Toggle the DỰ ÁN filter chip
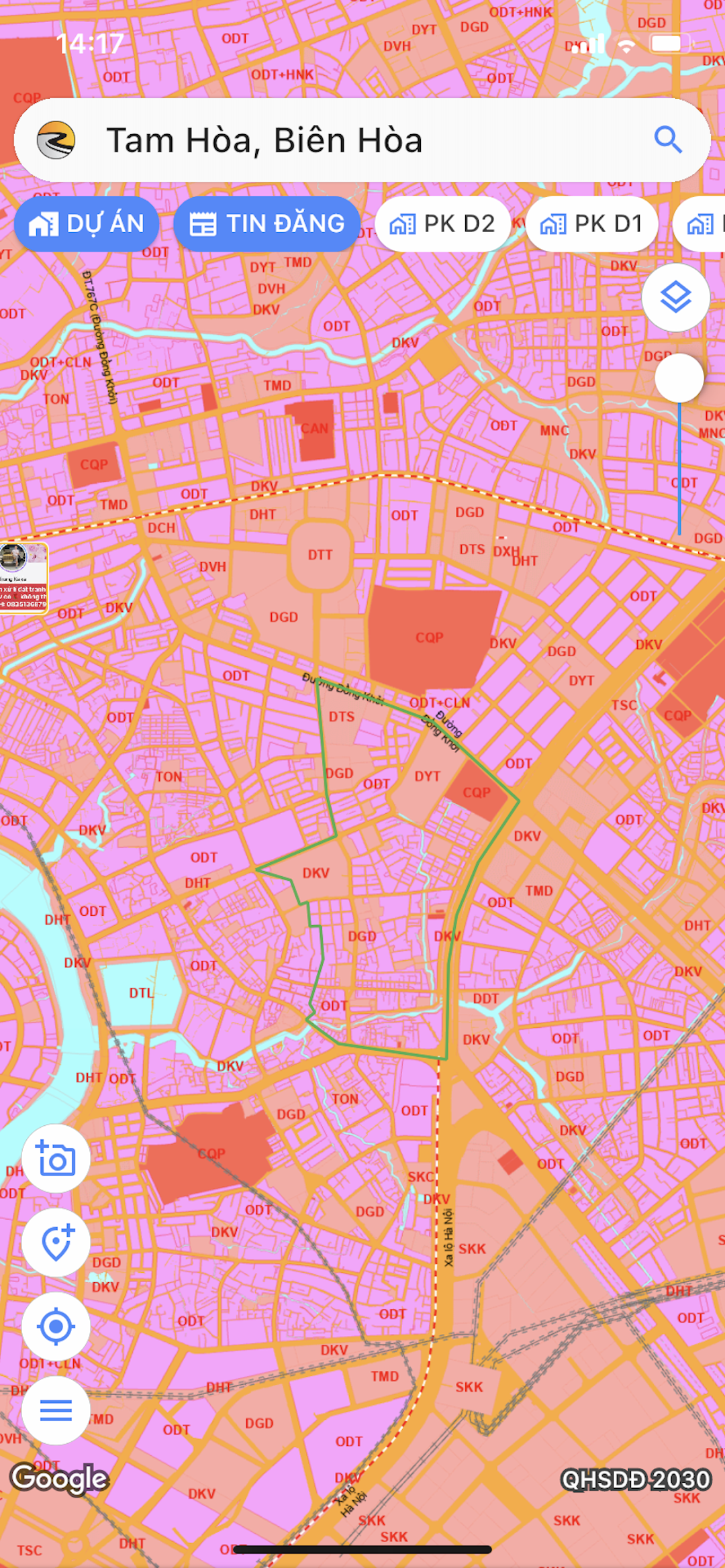Viewport: 725px width, 1568px height. (x=87, y=224)
